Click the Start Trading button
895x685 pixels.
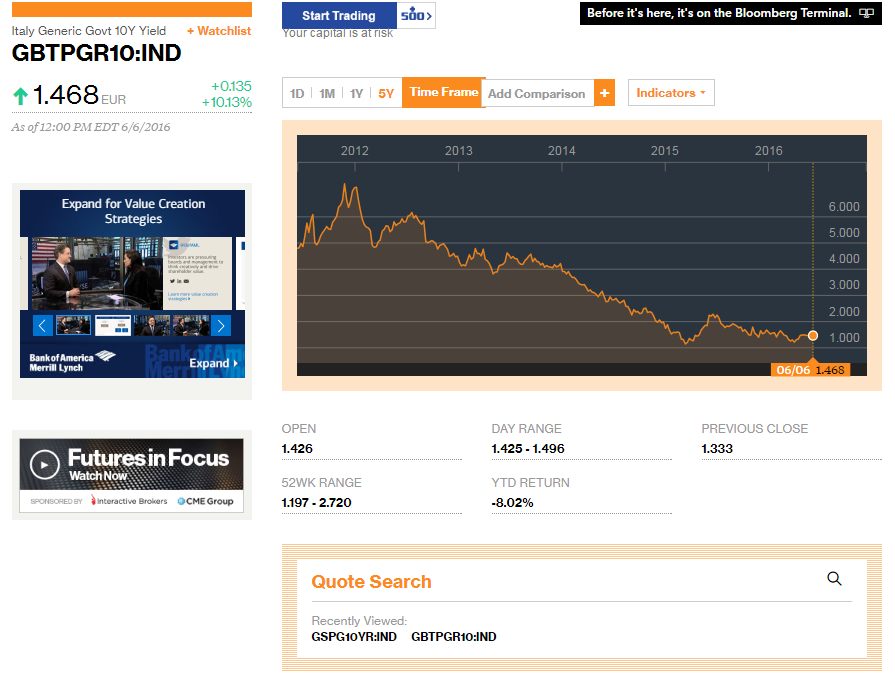pyautogui.click(x=339, y=15)
